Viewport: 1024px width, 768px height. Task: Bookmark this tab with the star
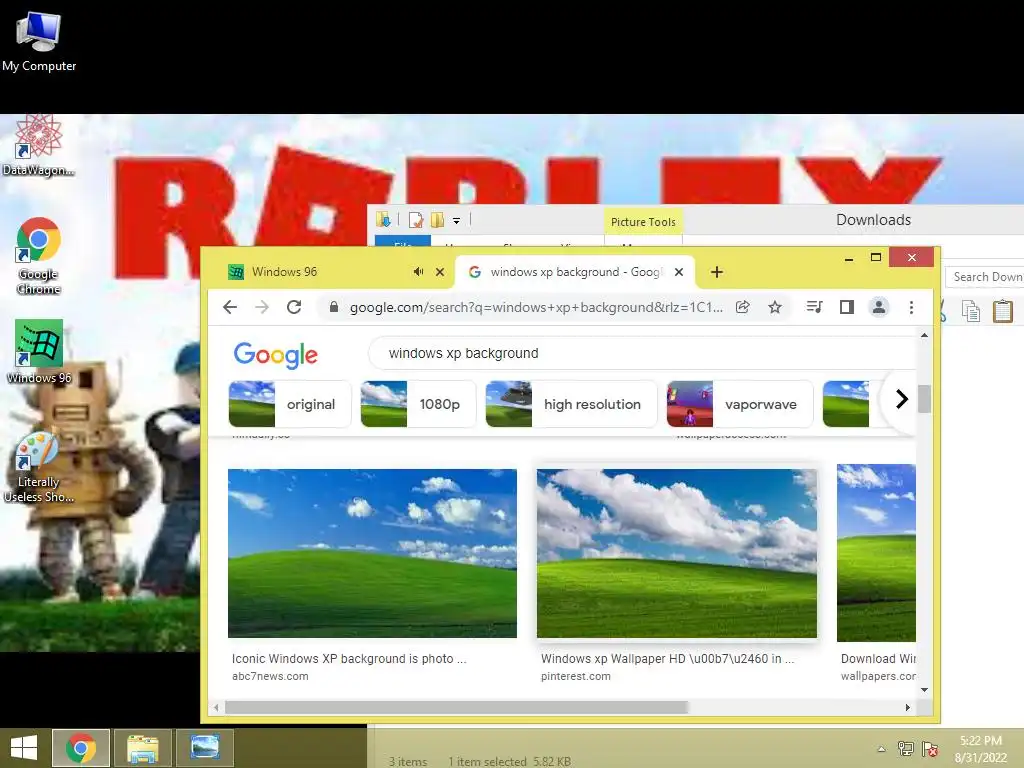point(775,307)
